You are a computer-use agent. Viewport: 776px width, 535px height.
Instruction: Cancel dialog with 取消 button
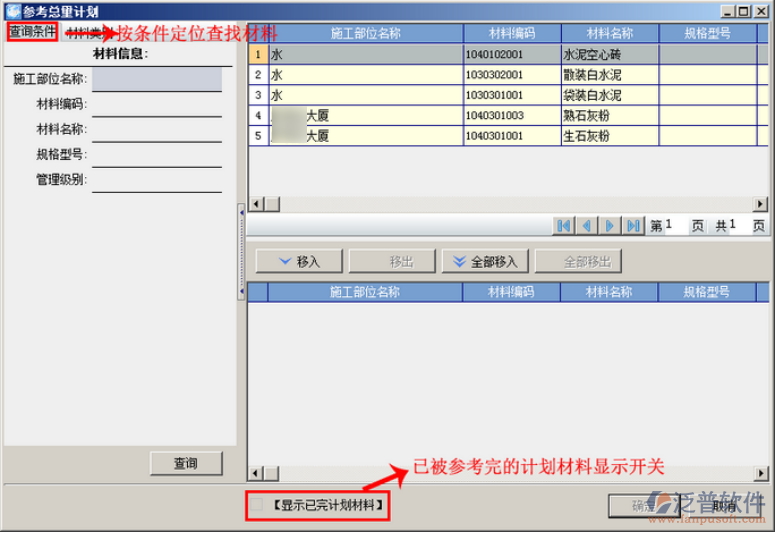tap(724, 506)
